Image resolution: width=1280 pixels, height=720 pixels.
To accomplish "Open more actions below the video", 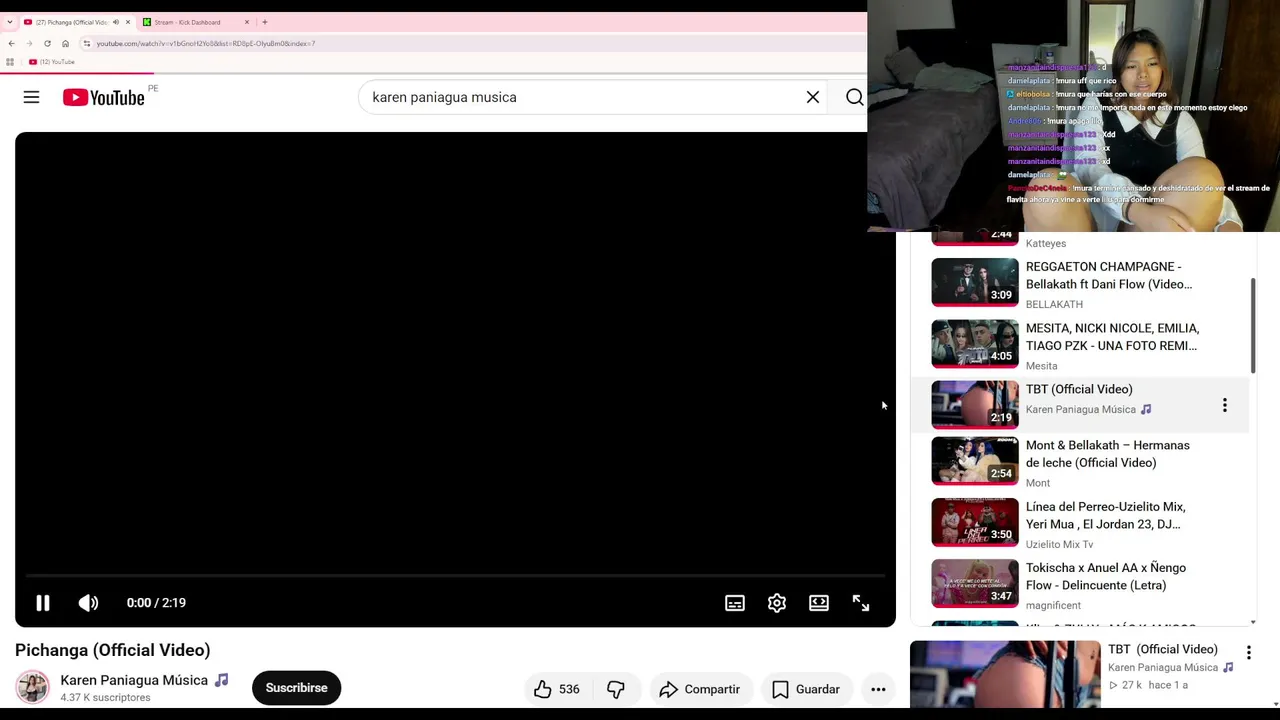I will [x=878, y=689].
